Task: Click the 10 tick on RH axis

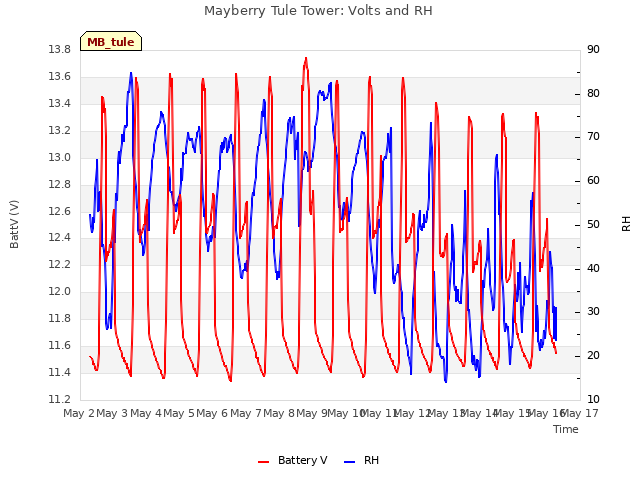Action: [x=593, y=400]
